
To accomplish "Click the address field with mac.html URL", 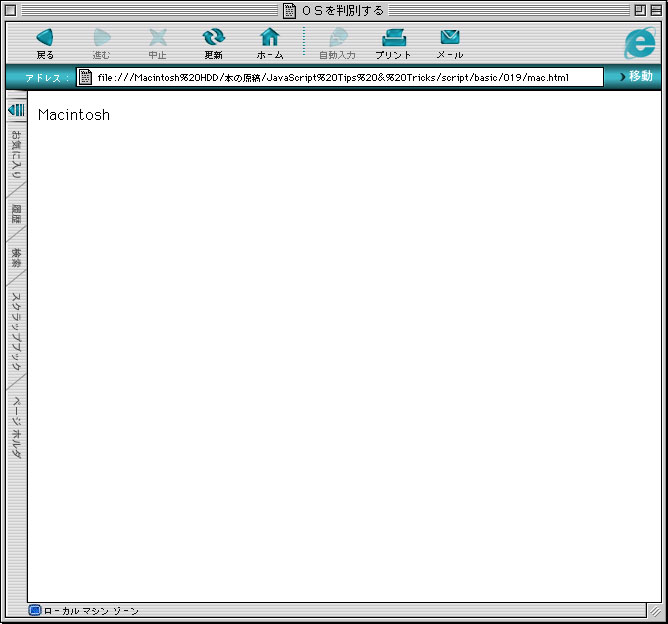I will (340, 77).
